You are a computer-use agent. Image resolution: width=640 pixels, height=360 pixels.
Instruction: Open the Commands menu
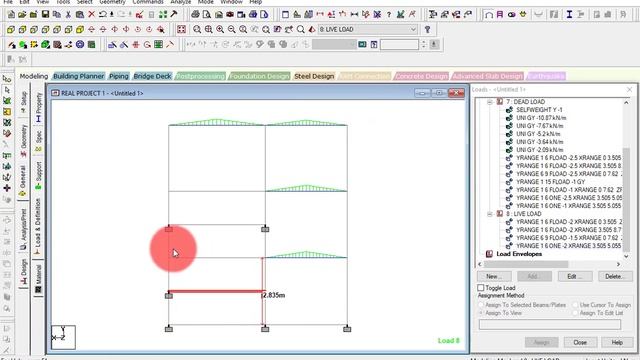tap(148, 2)
